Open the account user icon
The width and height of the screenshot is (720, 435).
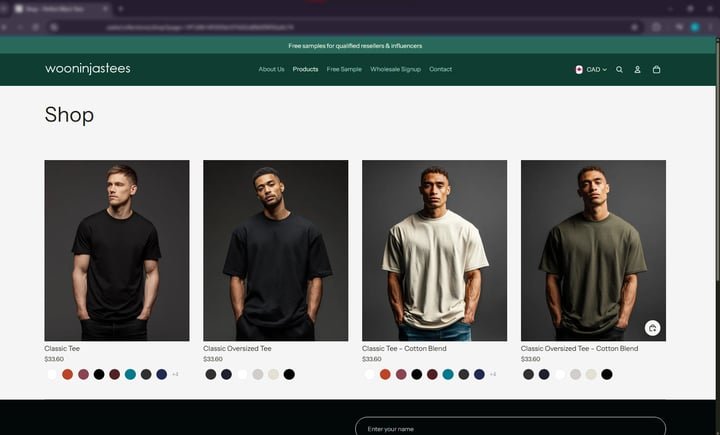637,69
